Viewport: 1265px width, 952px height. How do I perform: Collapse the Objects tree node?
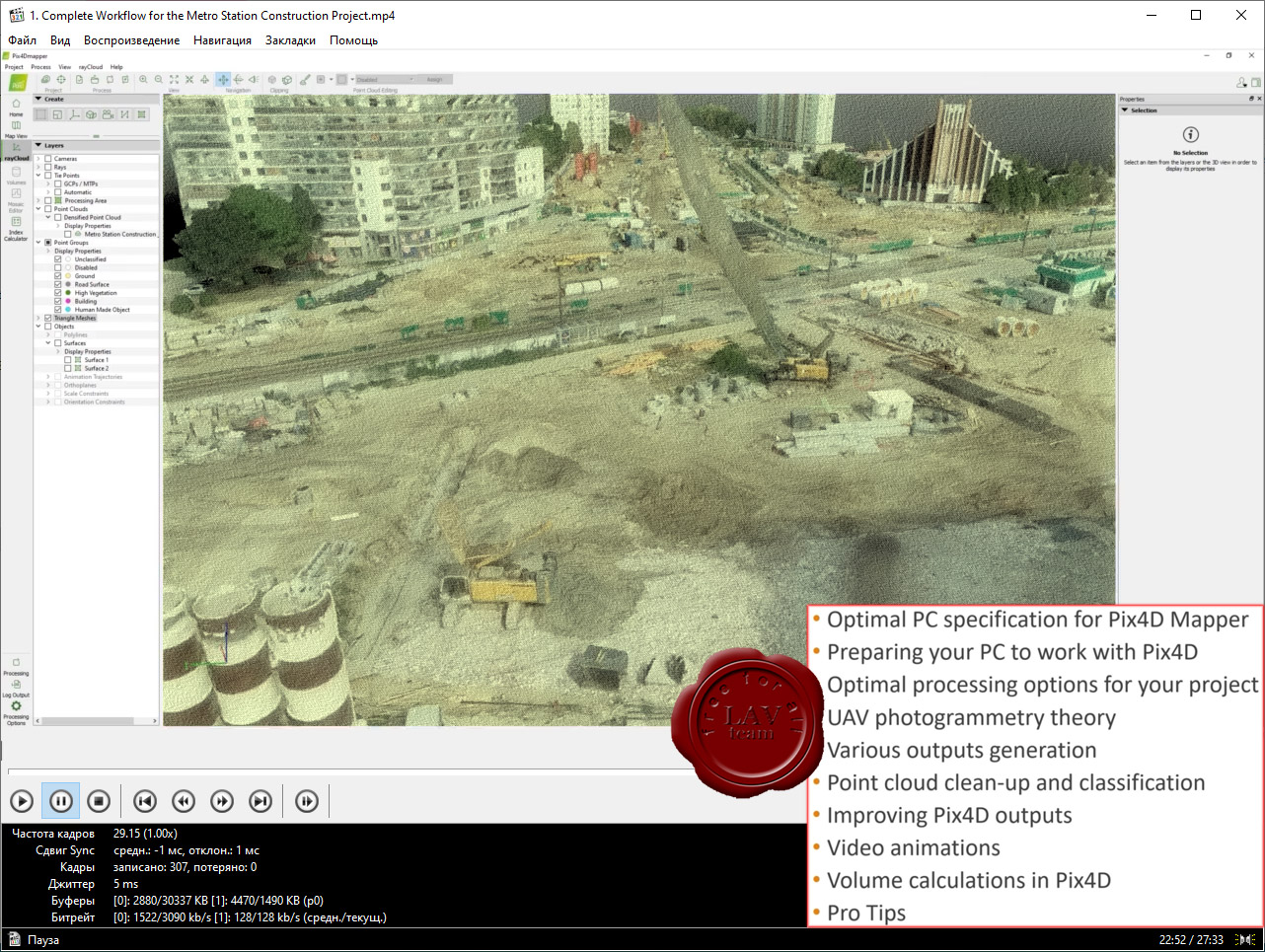click(38, 327)
